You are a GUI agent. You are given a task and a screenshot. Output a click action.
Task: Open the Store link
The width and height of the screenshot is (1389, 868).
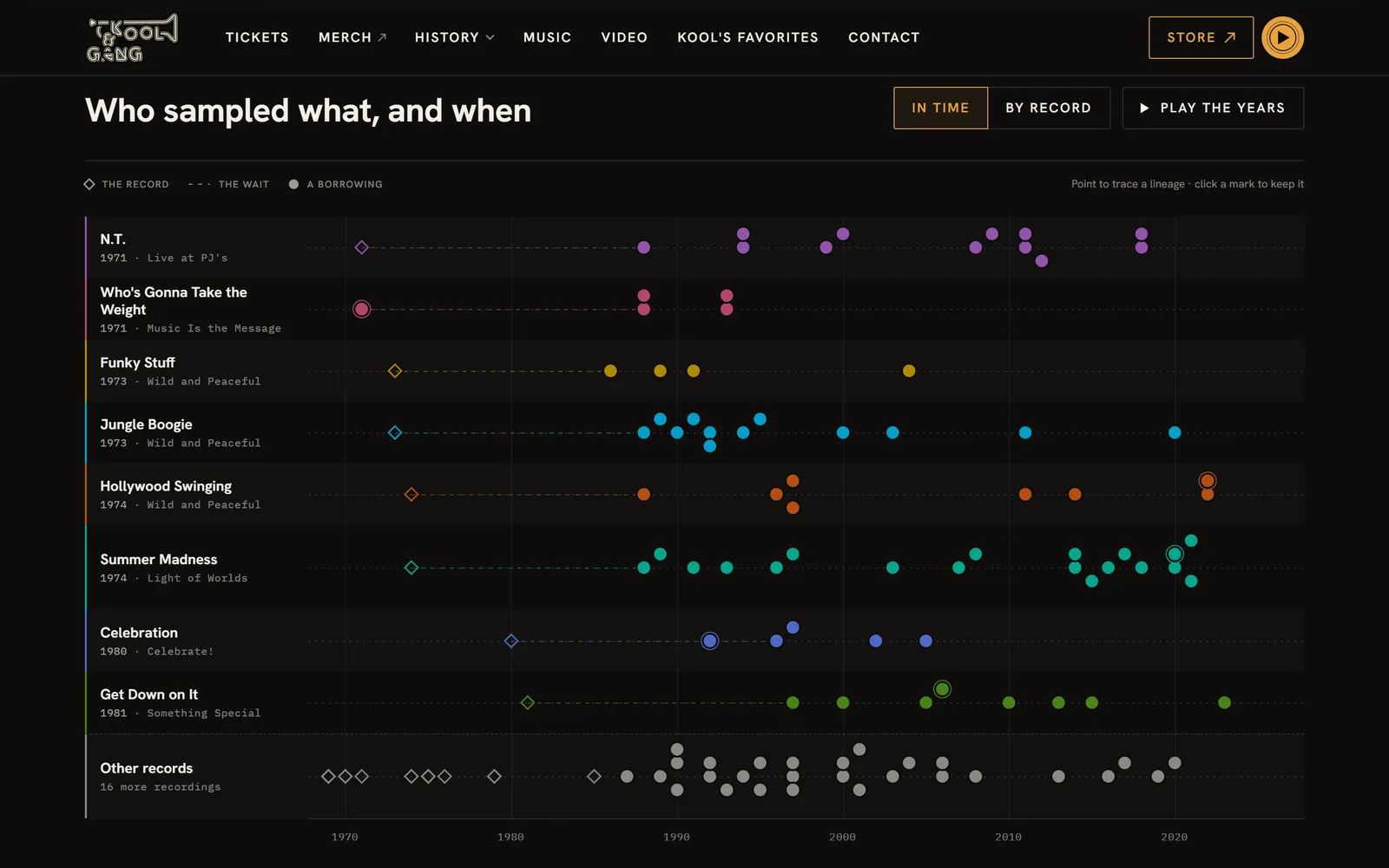(1201, 38)
